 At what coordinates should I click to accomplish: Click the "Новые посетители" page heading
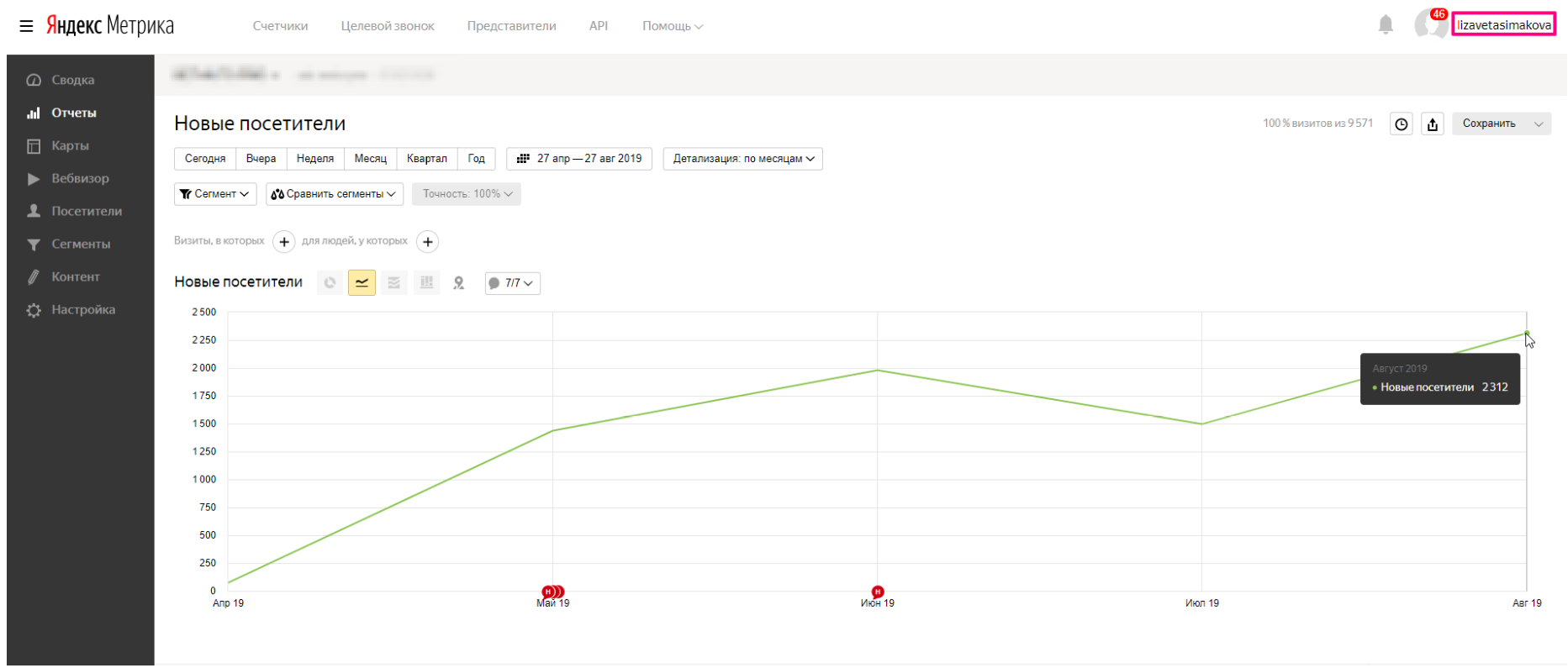pyautogui.click(x=260, y=124)
